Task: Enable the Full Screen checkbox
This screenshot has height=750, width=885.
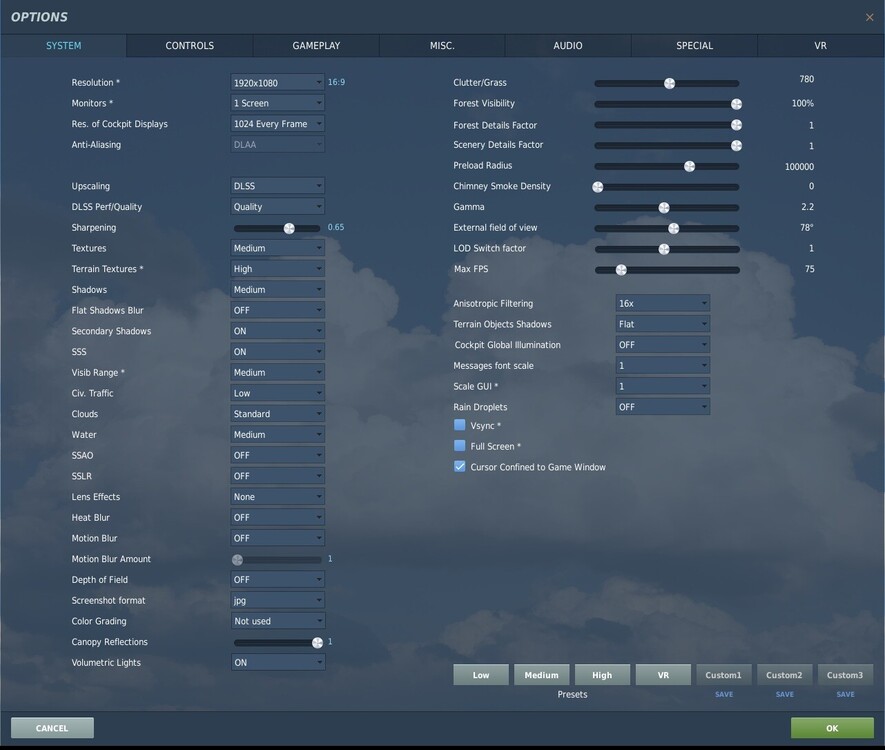Action: (x=459, y=445)
